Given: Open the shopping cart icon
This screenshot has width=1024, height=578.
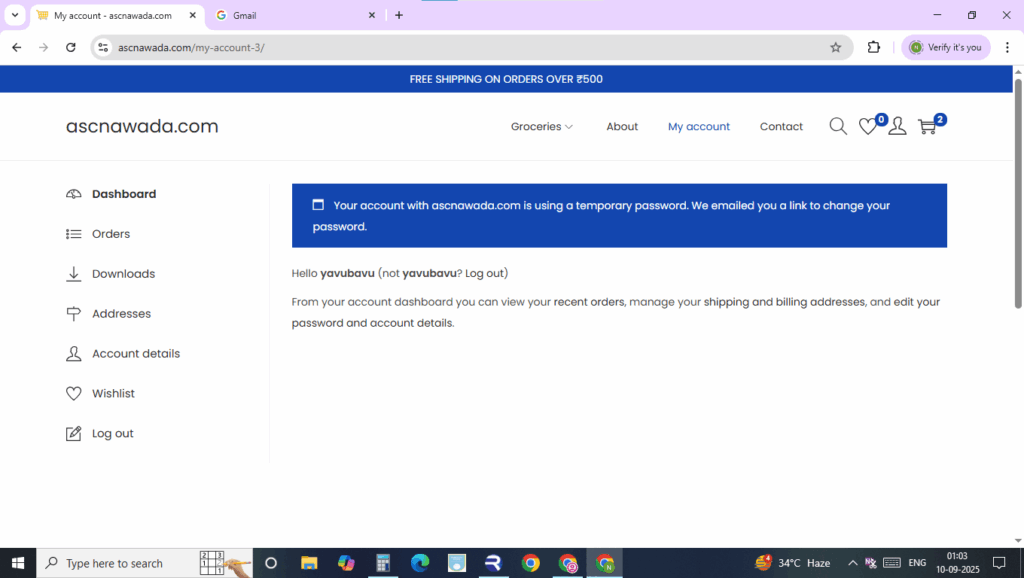Looking at the screenshot, I should click(927, 127).
